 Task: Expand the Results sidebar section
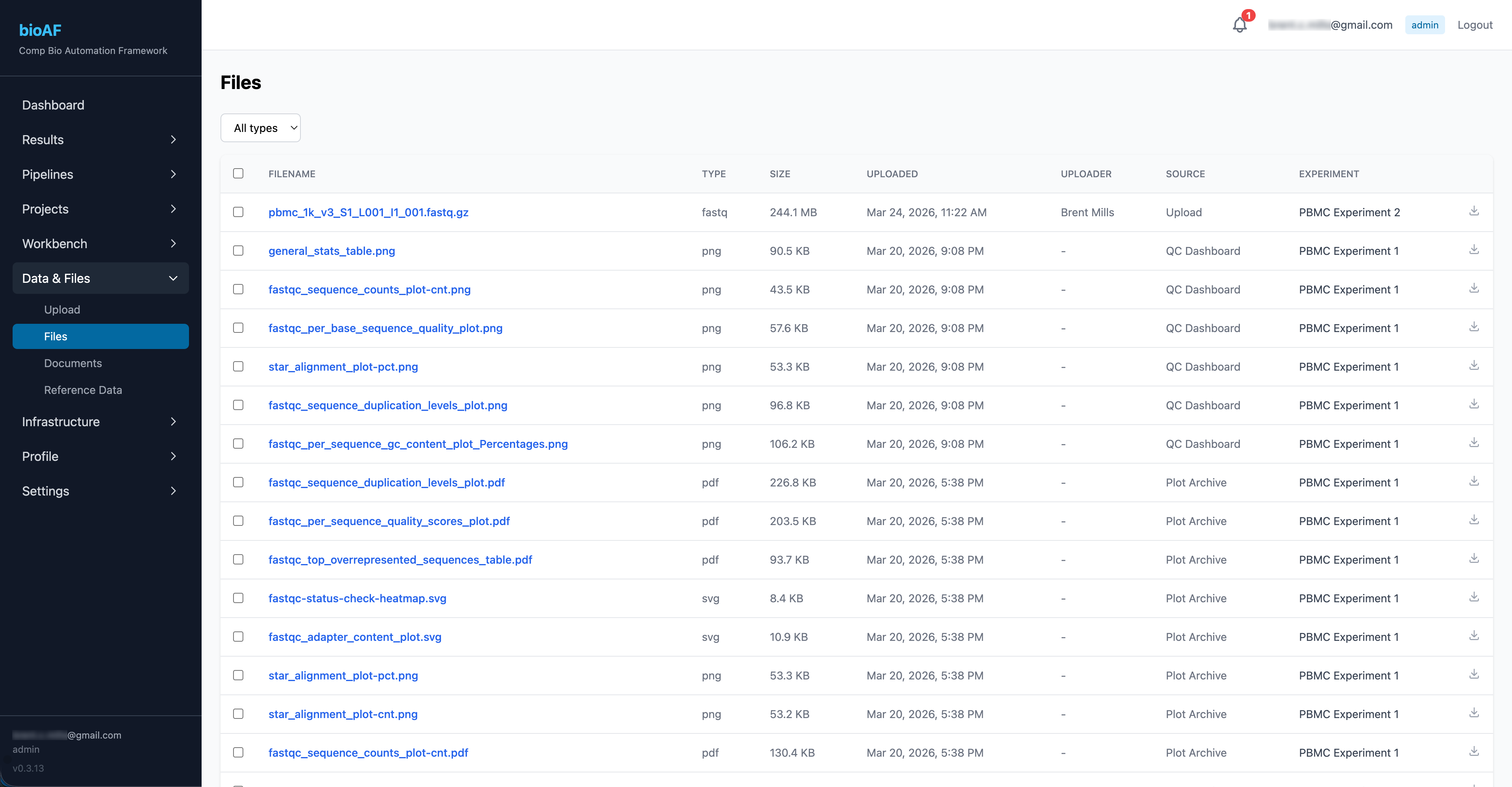coord(100,140)
